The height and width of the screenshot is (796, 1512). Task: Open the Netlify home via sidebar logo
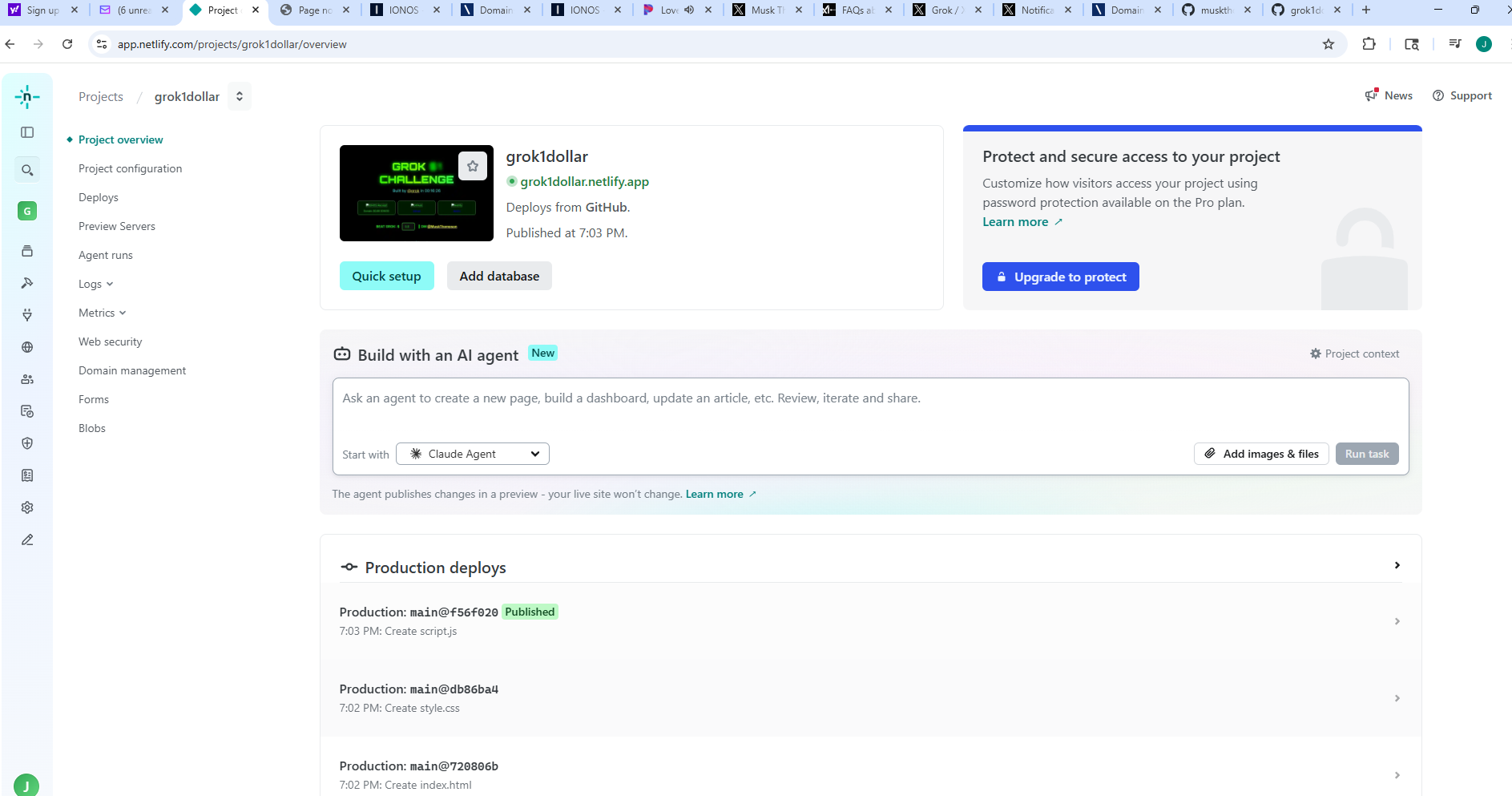coord(26,96)
